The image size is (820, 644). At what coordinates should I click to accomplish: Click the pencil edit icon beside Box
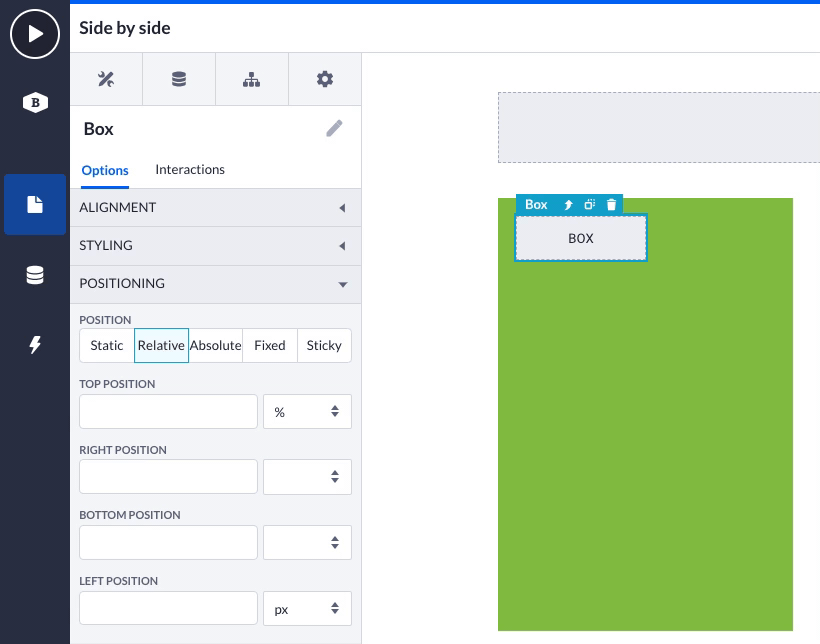click(334, 129)
